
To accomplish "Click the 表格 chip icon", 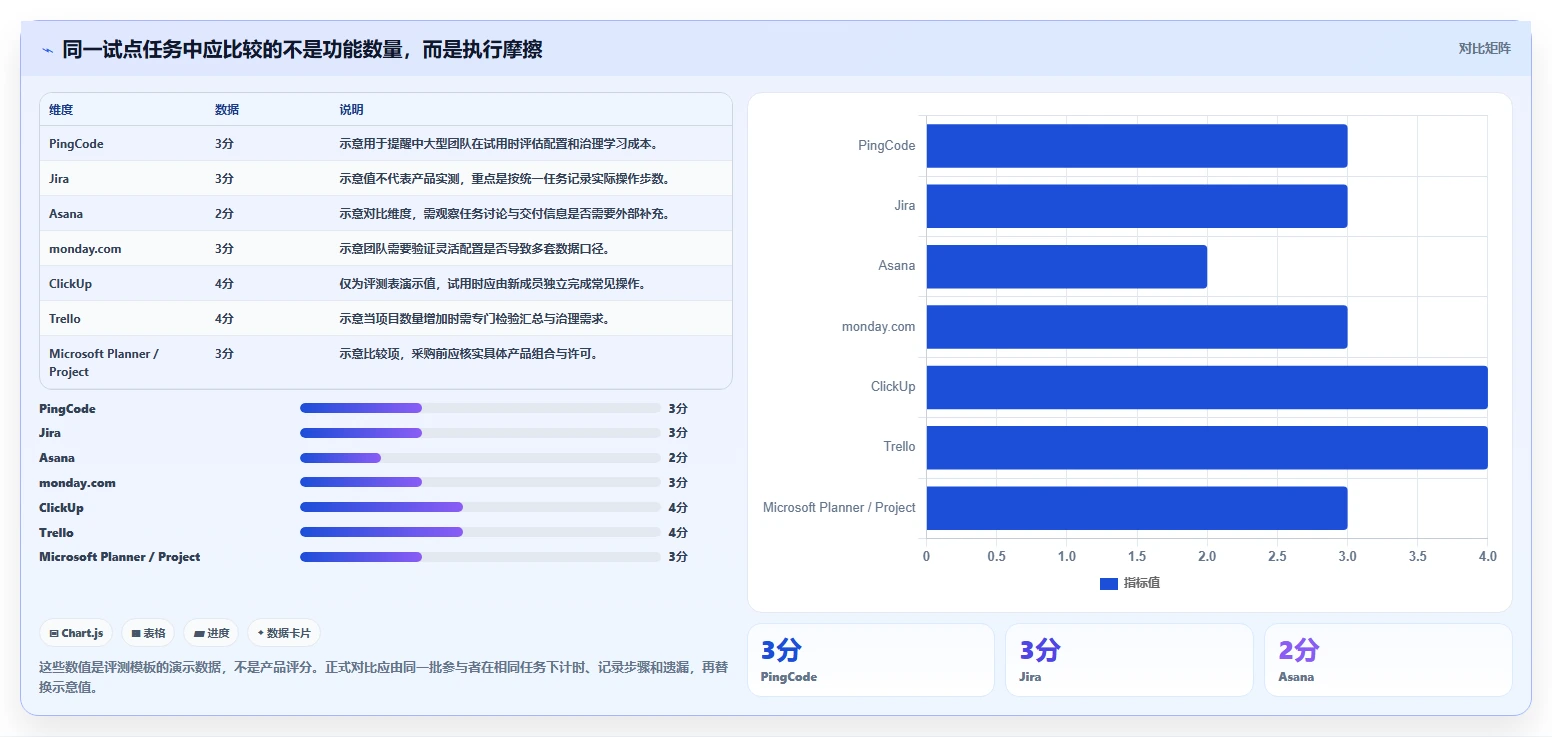I will [x=136, y=633].
